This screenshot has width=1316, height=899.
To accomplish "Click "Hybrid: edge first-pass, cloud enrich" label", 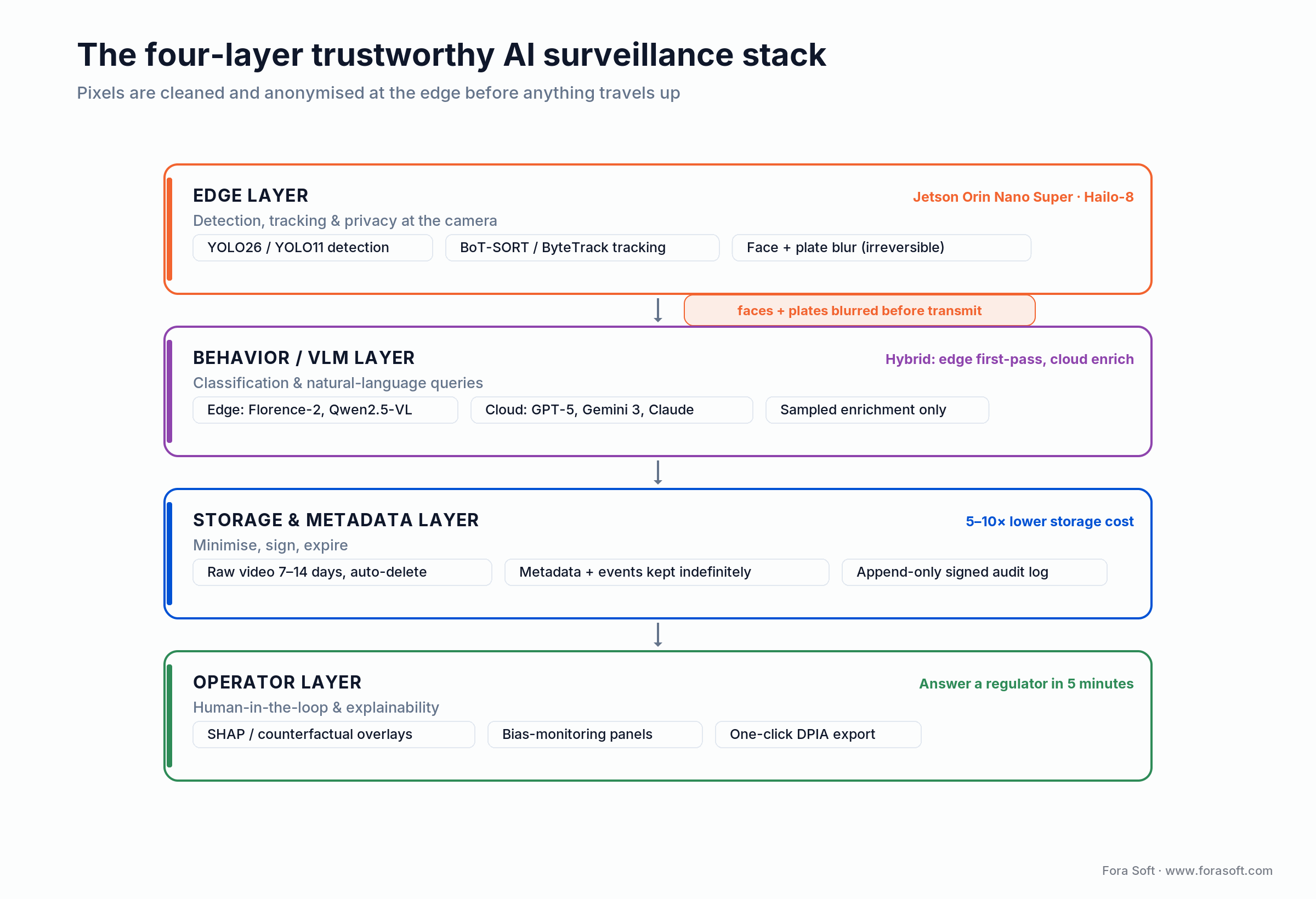I will pyautogui.click(x=1009, y=360).
